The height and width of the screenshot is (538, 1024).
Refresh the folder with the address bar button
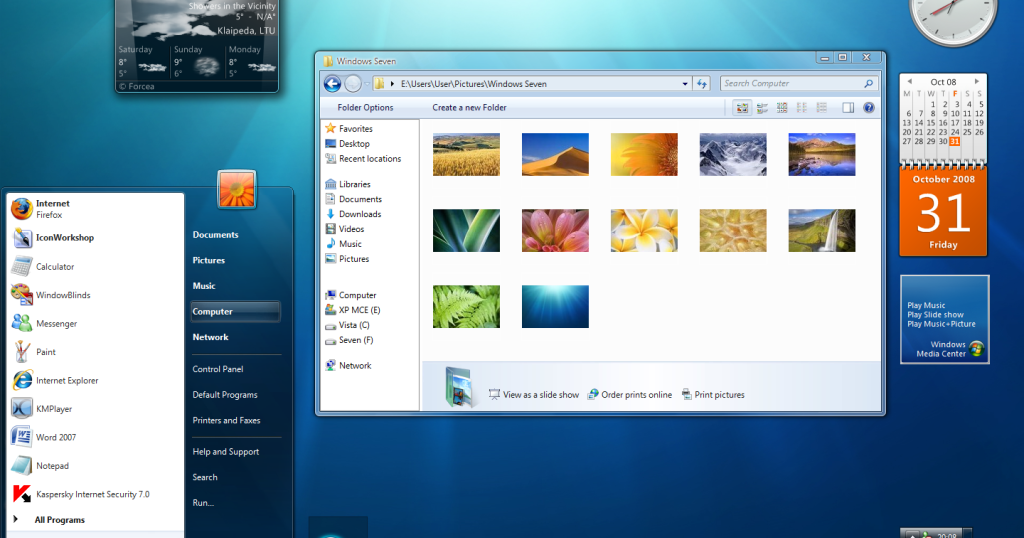click(x=702, y=84)
